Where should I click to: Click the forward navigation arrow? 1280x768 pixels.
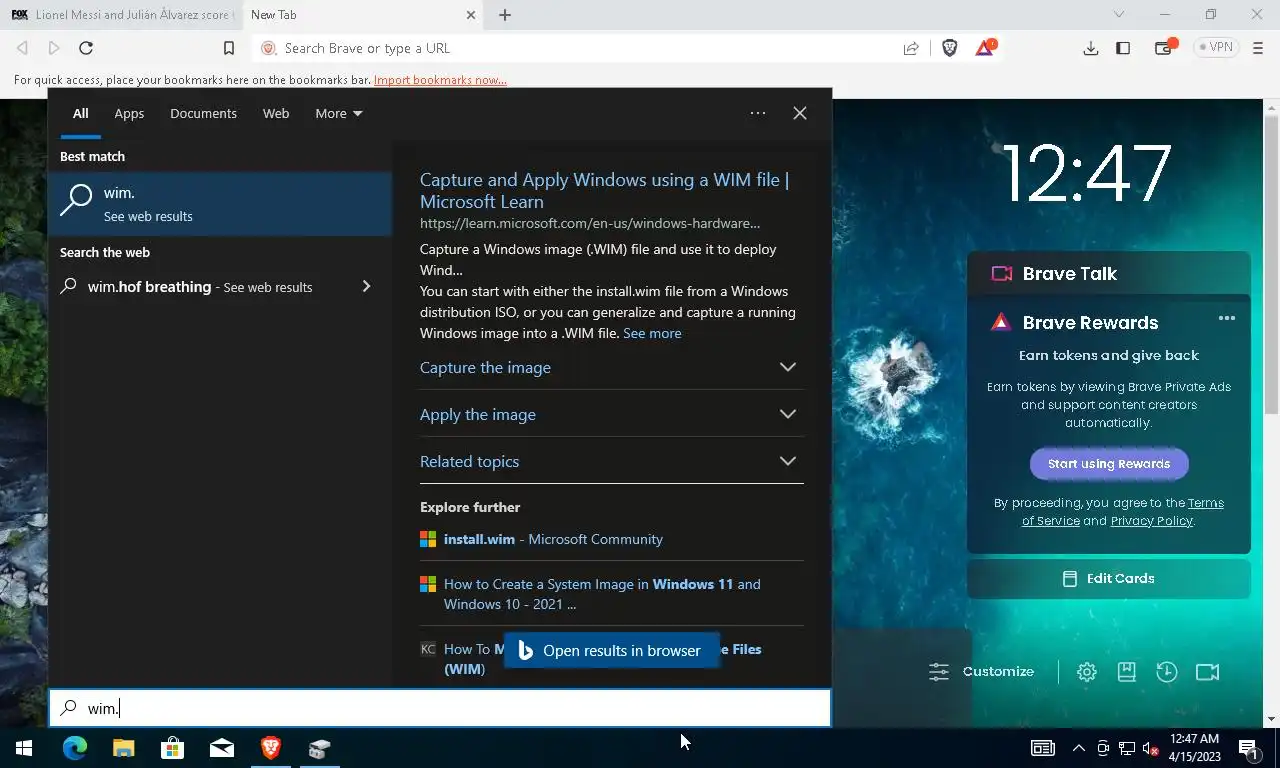point(54,48)
